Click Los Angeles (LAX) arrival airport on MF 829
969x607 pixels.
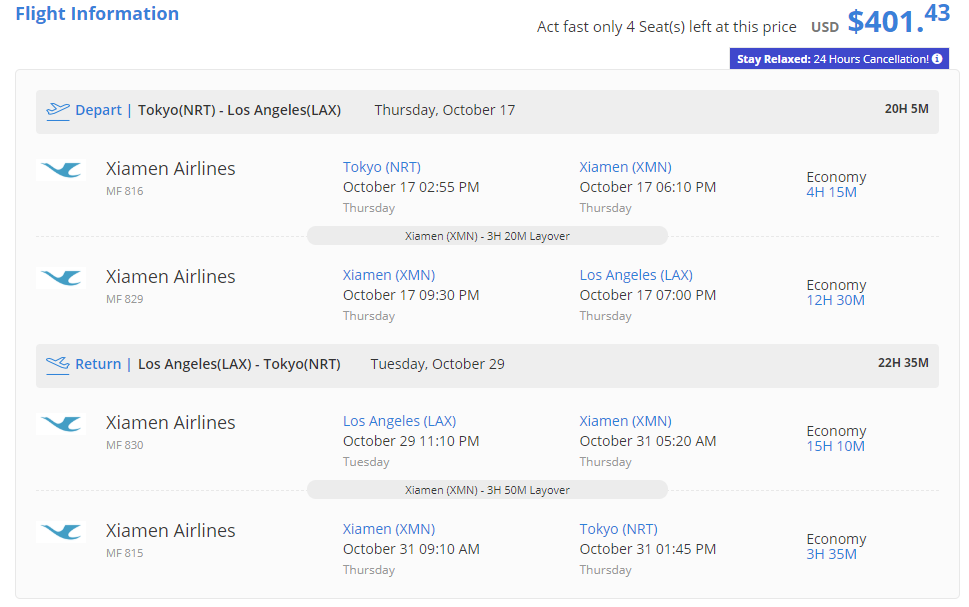click(x=636, y=275)
